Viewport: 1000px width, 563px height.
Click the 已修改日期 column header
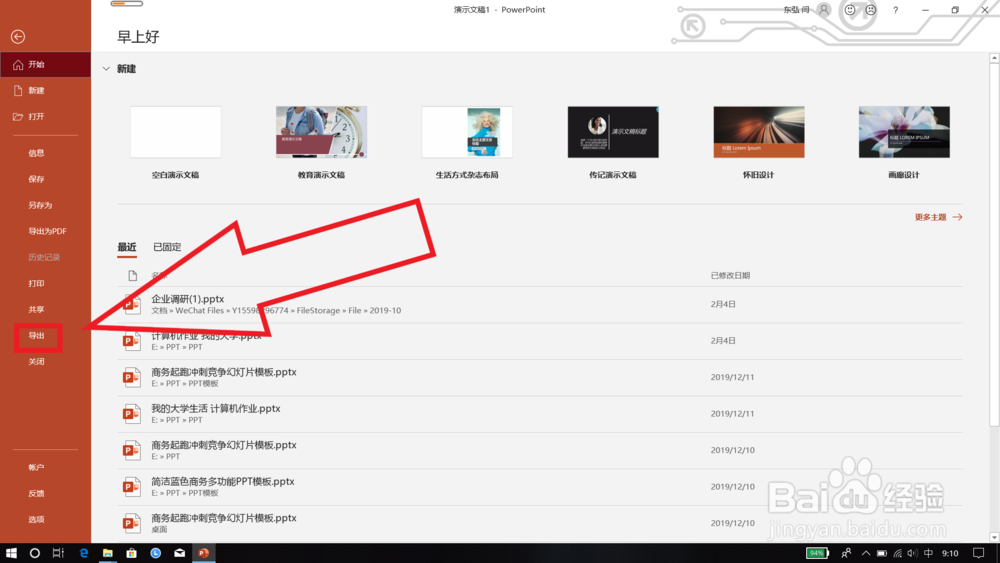(730, 275)
